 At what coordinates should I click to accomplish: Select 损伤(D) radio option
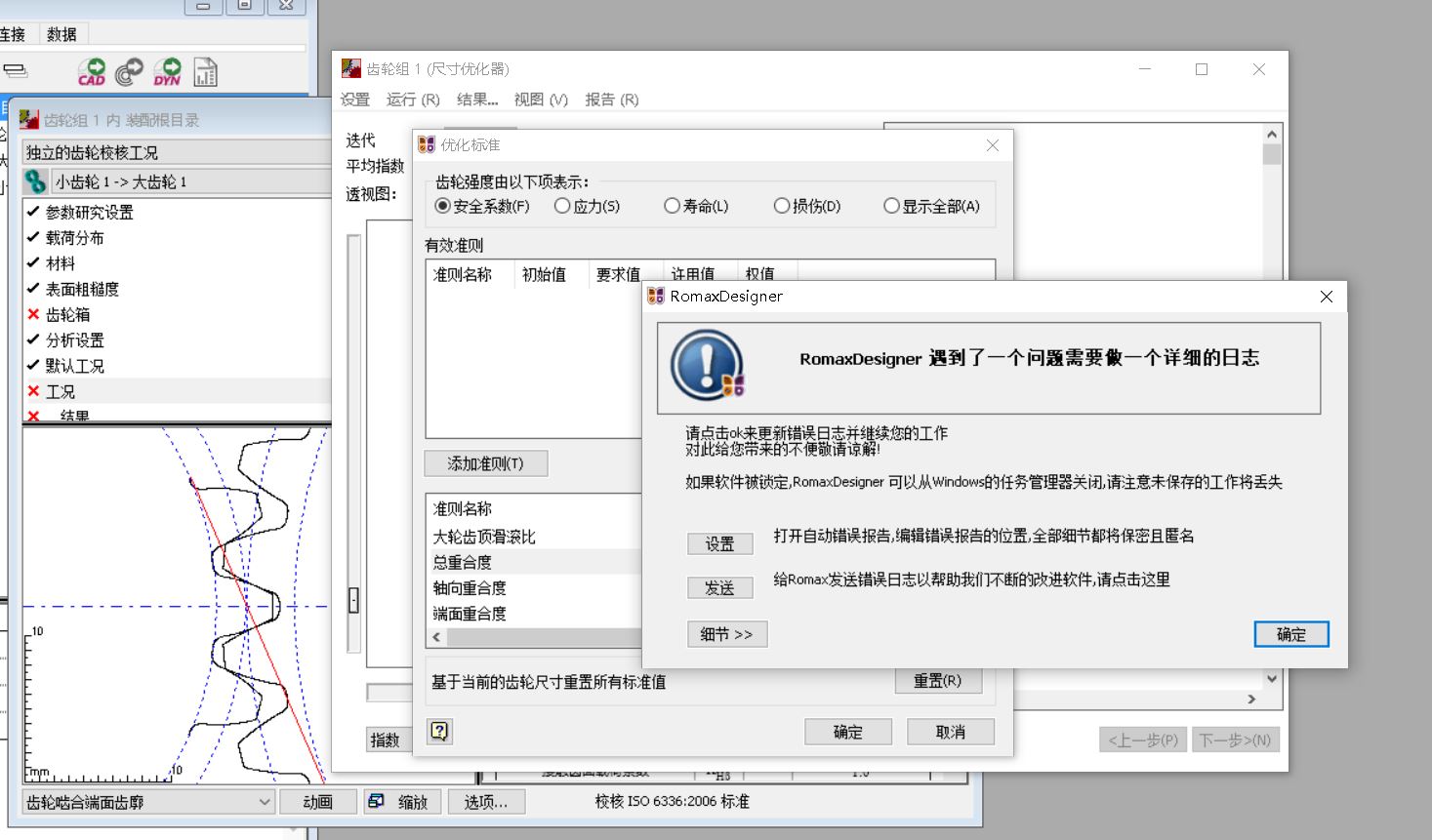(x=807, y=206)
